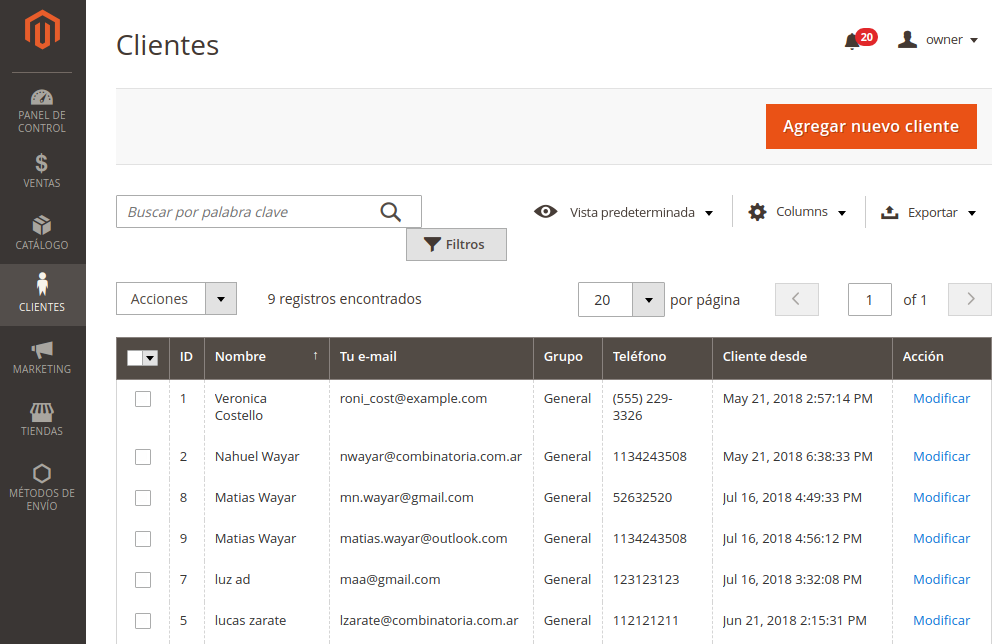The height and width of the screenshot is (644, 997).
Task: Click Modificar for lucas zarate
Action: [x=941, y=620]
